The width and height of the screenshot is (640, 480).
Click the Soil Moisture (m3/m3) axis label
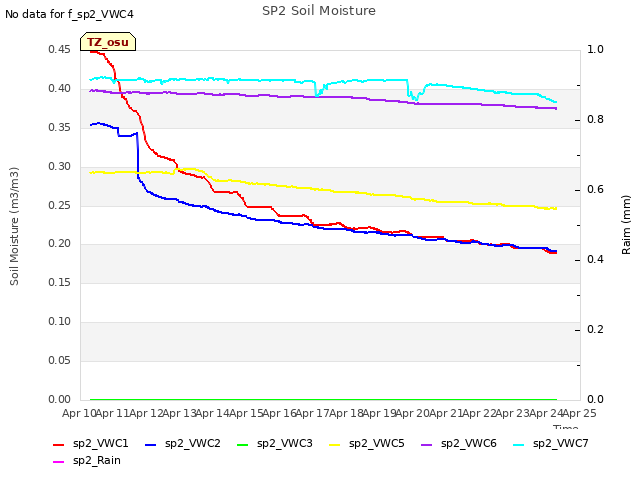pyautogui.click(x=14, y=226)
